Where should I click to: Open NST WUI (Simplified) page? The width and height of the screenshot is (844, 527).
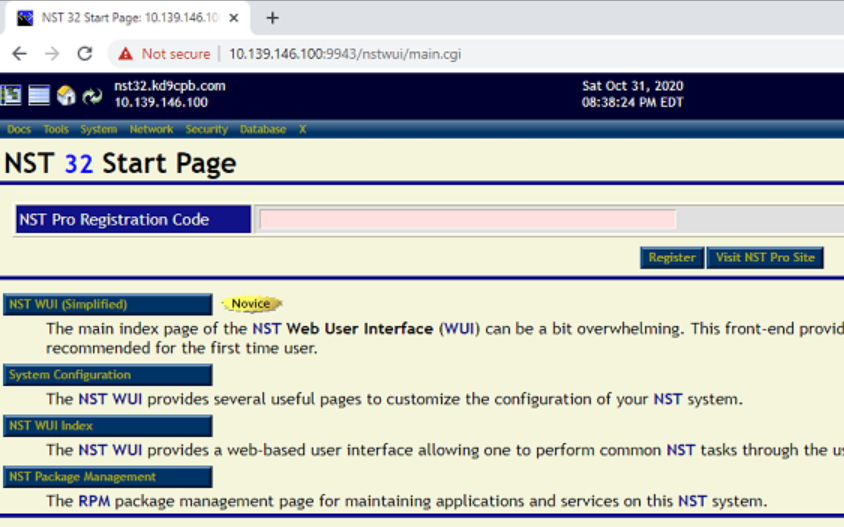[x=108, y=304]
